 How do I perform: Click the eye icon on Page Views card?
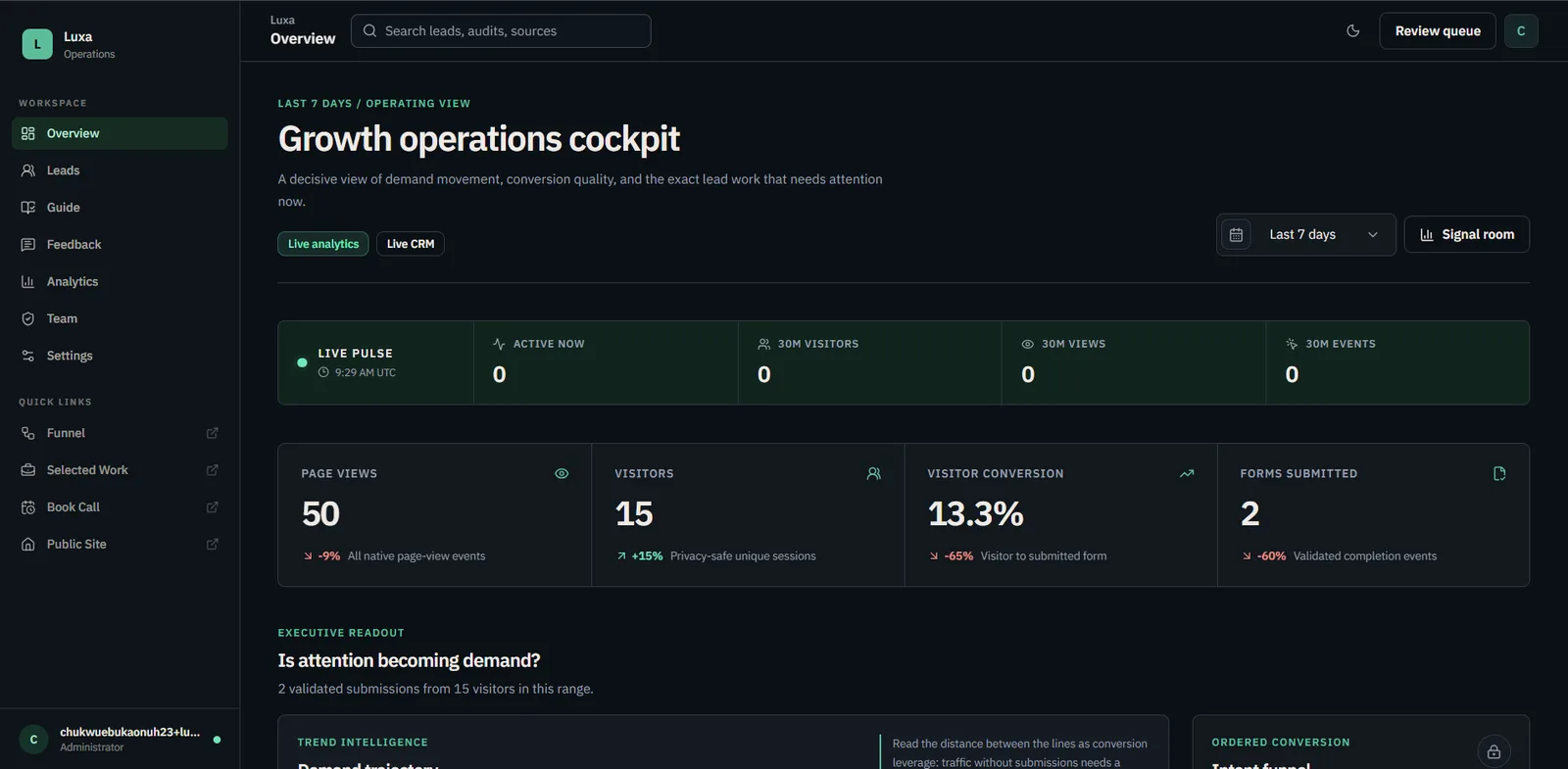[562, 473]
